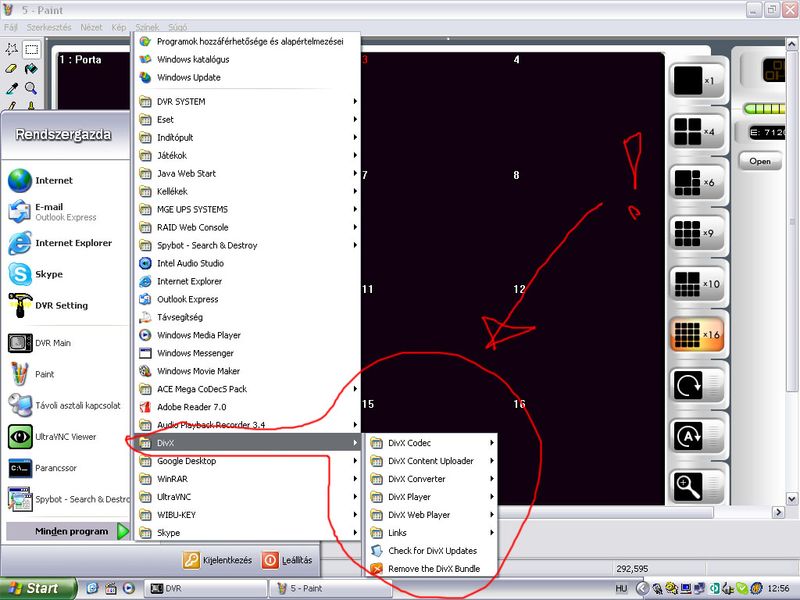
Task: Choose the Magnifier tool in Paint toolbox
Action: pos(32,88)
